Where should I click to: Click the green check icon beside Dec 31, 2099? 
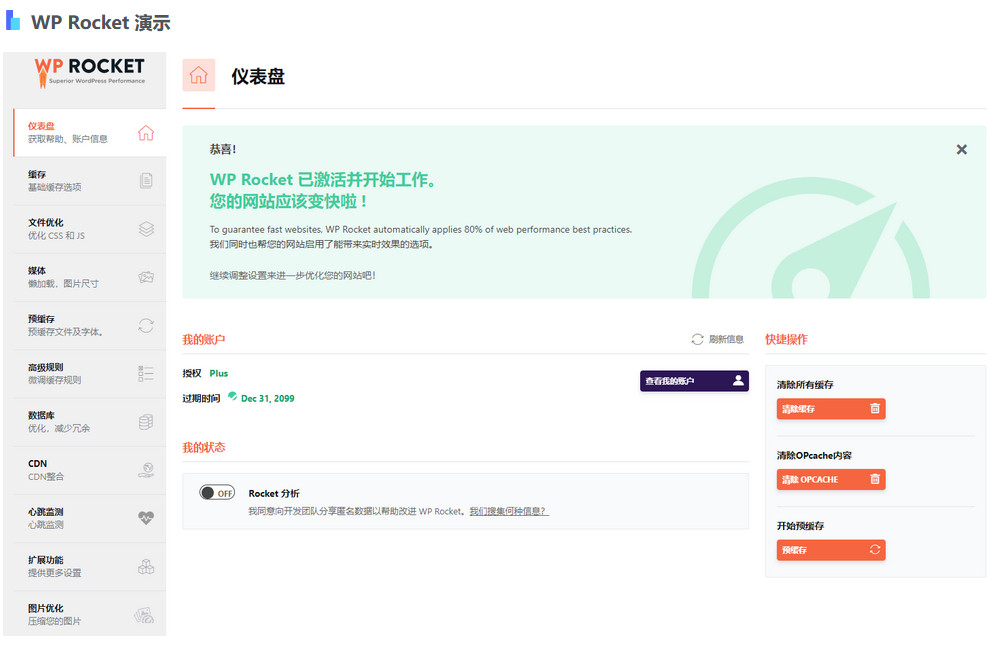[x=232, y=396]
